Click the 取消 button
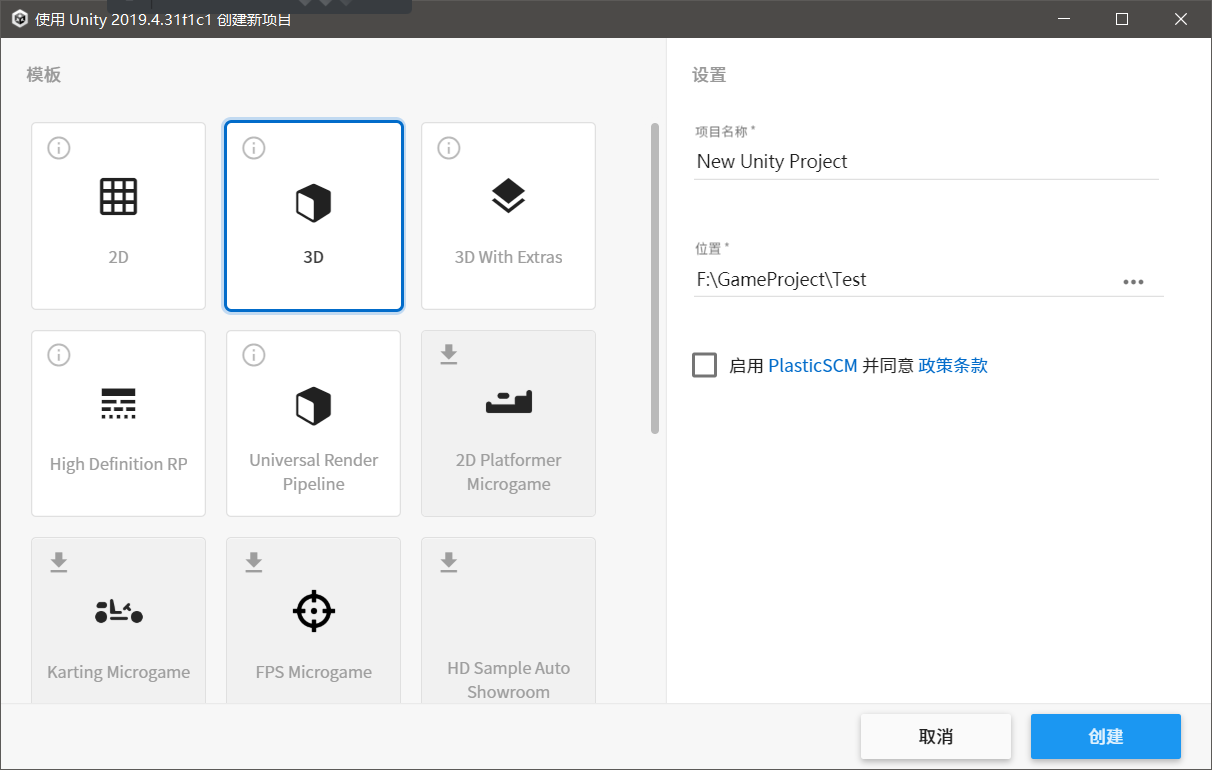 tap(936, 736)
